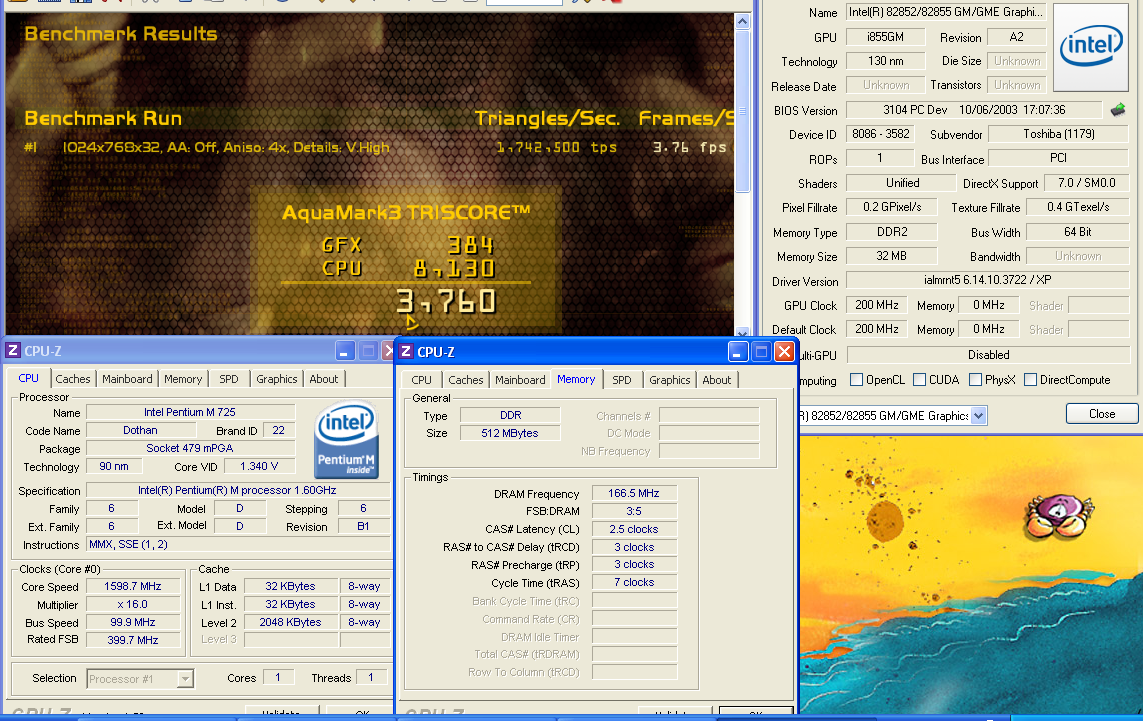The image size is (1143, 721).
Task: Open About tab in the CPU-Z processor window
Action: pyautogui.click(x=324, y=379)
